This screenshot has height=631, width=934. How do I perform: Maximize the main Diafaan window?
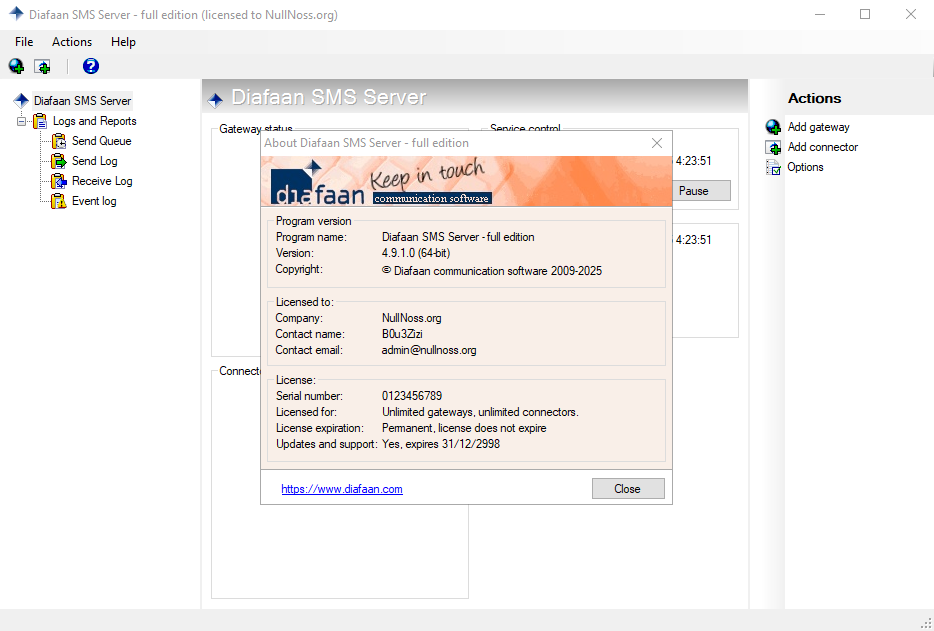tap(865, 14)
